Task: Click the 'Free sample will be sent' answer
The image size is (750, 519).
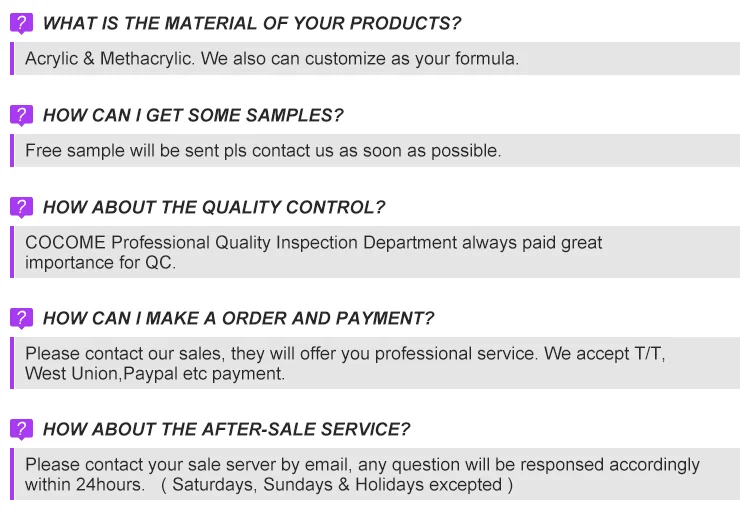Action: 263,151
